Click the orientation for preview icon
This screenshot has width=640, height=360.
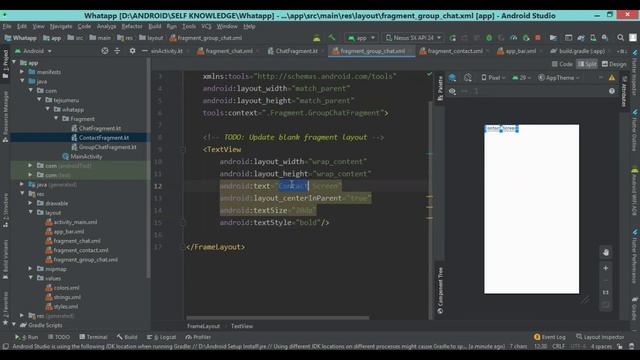pyautogui.click(x=468, y=78)
